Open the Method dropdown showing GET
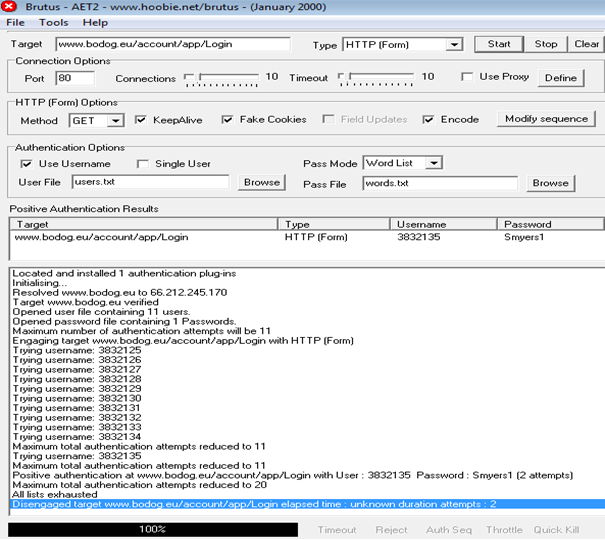The height and width of the screenshot is (540, 605). (96, 121)
